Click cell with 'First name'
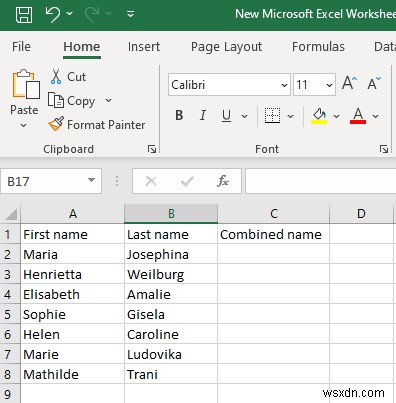The width and height of the screenshot is (396, 403). pyautogui.click(x=72, y=234)
